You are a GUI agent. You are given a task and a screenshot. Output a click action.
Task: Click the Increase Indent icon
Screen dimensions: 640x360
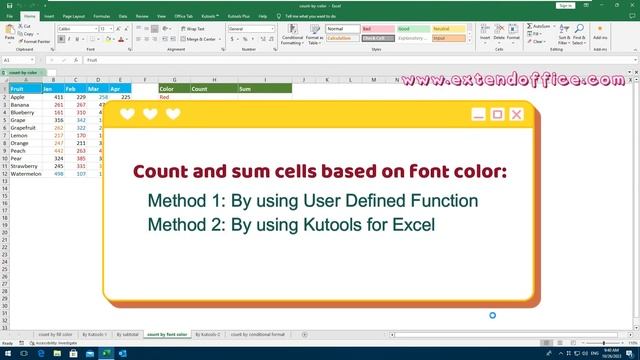point(173,39)
